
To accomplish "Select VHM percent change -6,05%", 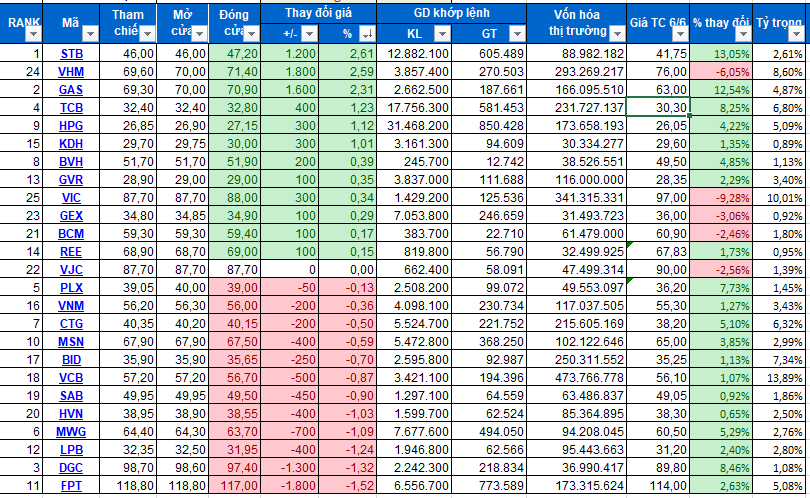I will point(721,72).
